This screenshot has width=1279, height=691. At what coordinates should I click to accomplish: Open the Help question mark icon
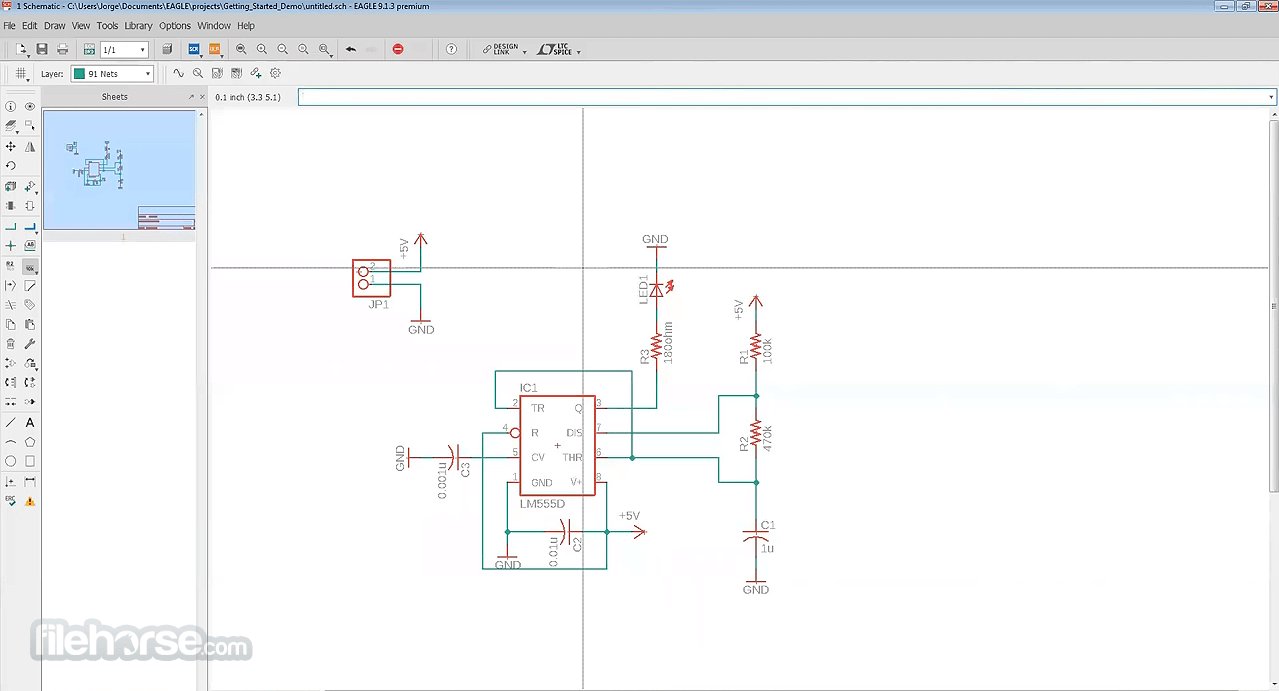pyautogui.click(x=451, y=49)
